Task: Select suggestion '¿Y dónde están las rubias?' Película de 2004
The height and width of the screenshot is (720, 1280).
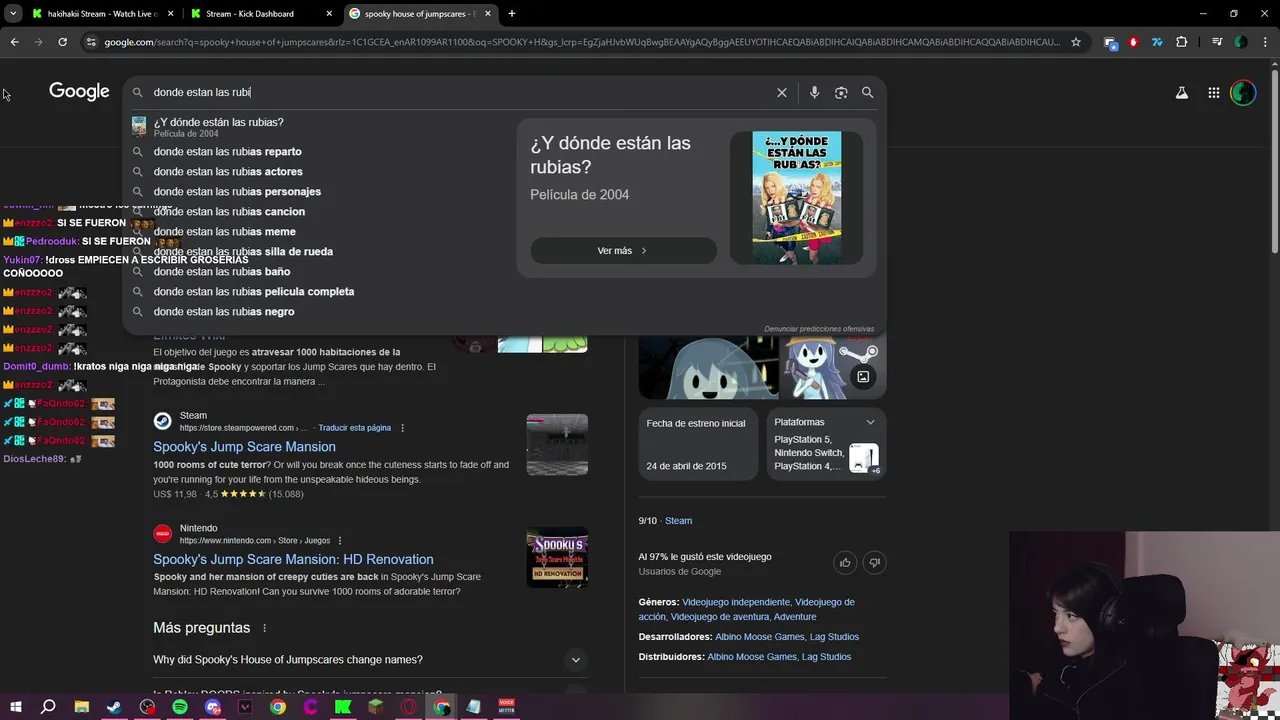Action: coord(320,127)
